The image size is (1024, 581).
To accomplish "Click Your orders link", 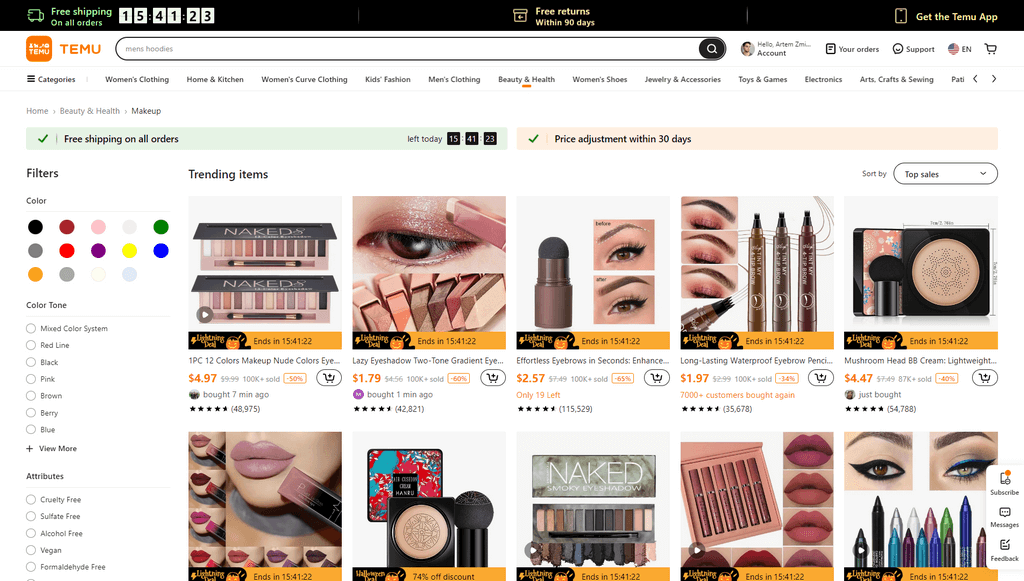I will point(858,49).
